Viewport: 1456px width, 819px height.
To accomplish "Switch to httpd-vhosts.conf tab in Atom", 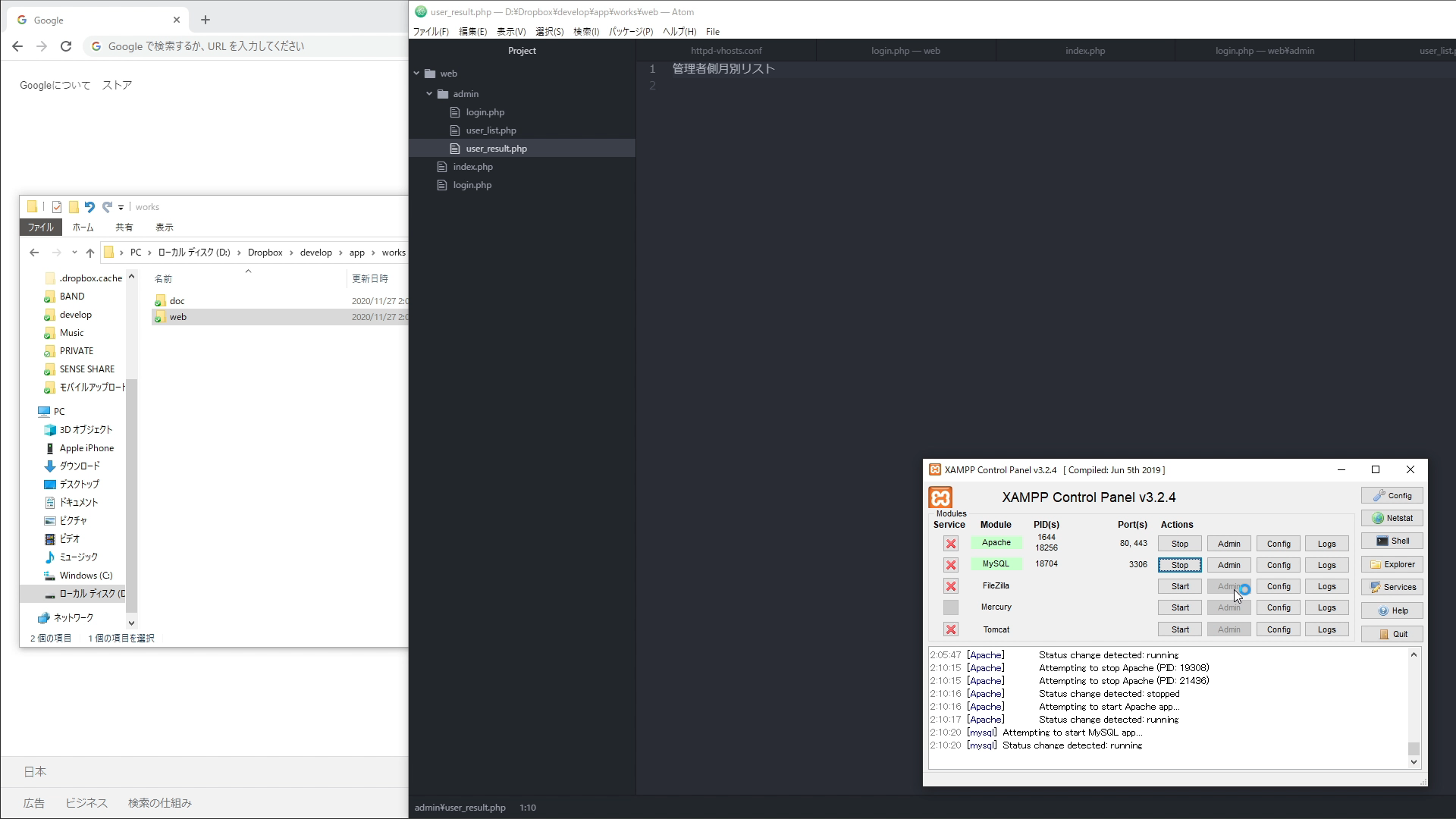I will 726,51.
